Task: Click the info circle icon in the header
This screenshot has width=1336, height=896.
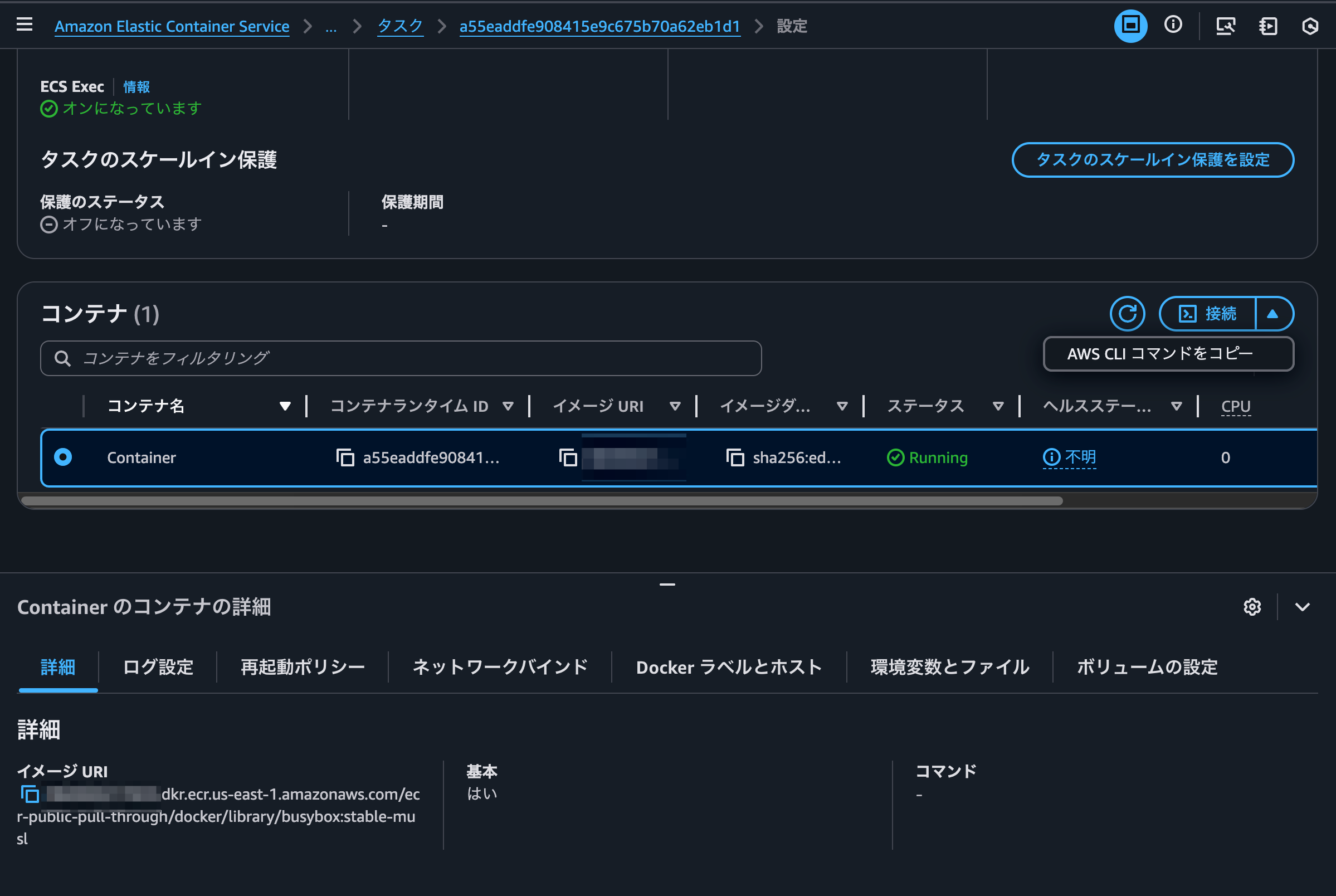Action: coord(1173,25)
